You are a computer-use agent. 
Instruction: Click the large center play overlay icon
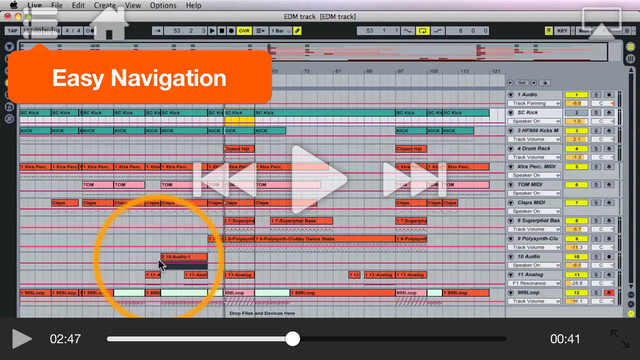coord(319,180)
